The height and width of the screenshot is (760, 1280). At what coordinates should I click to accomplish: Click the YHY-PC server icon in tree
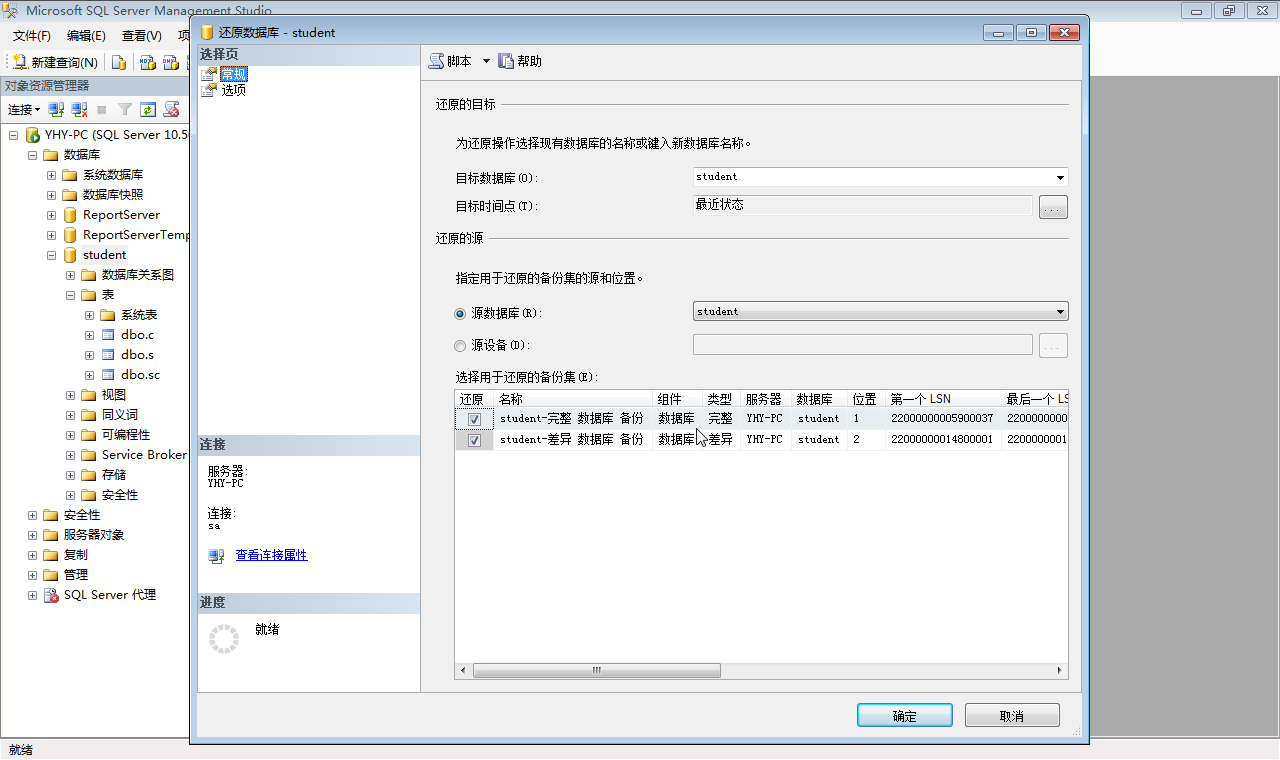point(32,135)
